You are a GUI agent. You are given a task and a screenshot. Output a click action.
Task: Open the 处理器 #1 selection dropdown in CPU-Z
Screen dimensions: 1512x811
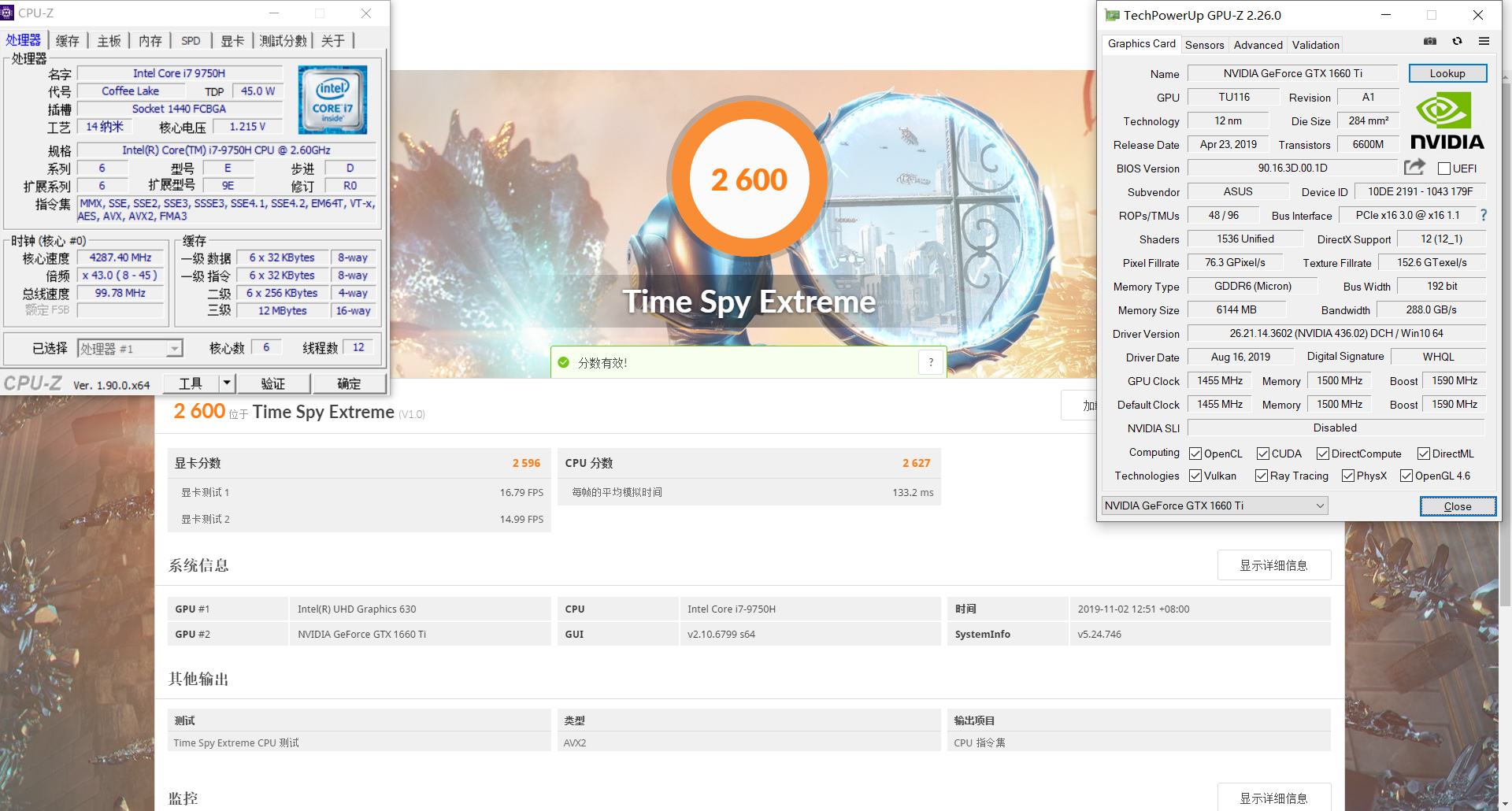coord(130,348)
